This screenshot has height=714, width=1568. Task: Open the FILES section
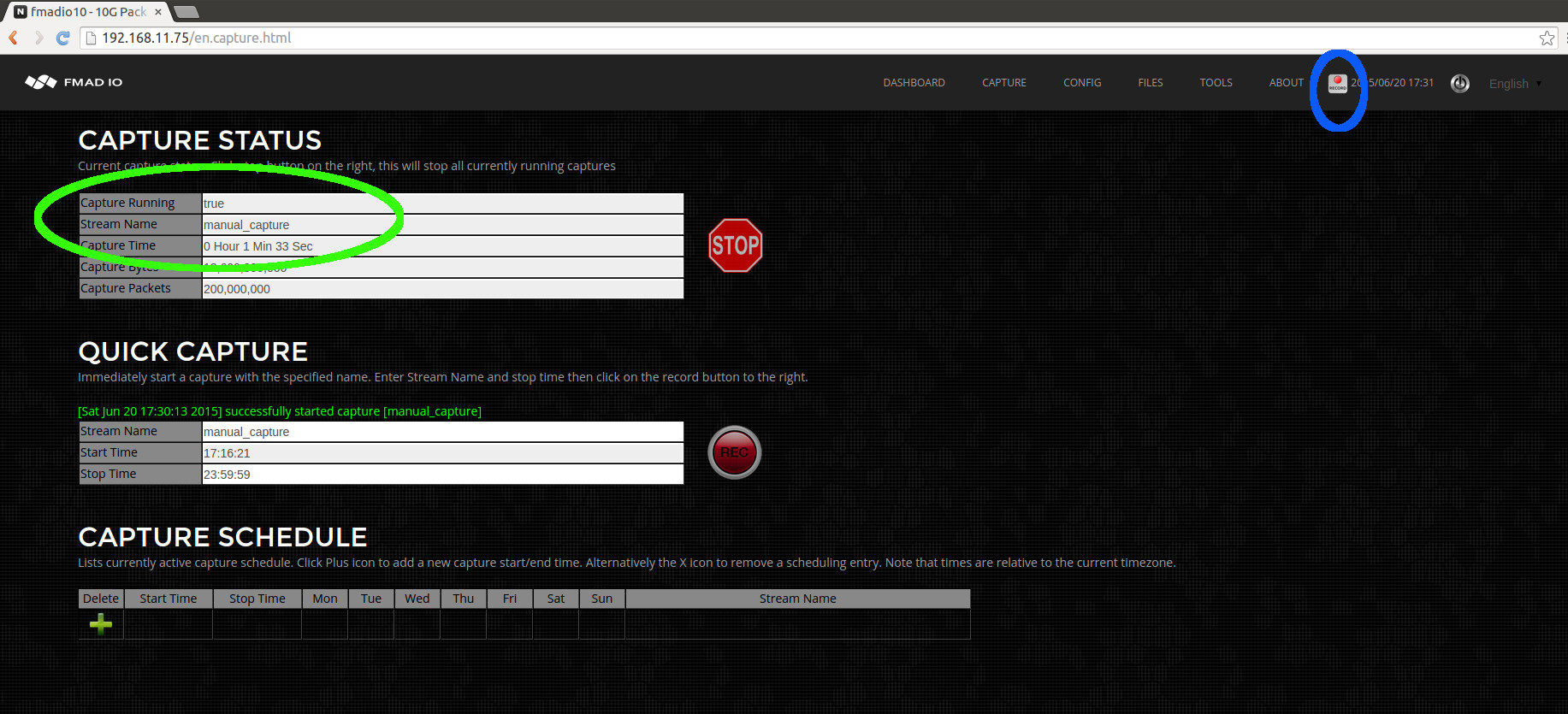(1150, 83)
